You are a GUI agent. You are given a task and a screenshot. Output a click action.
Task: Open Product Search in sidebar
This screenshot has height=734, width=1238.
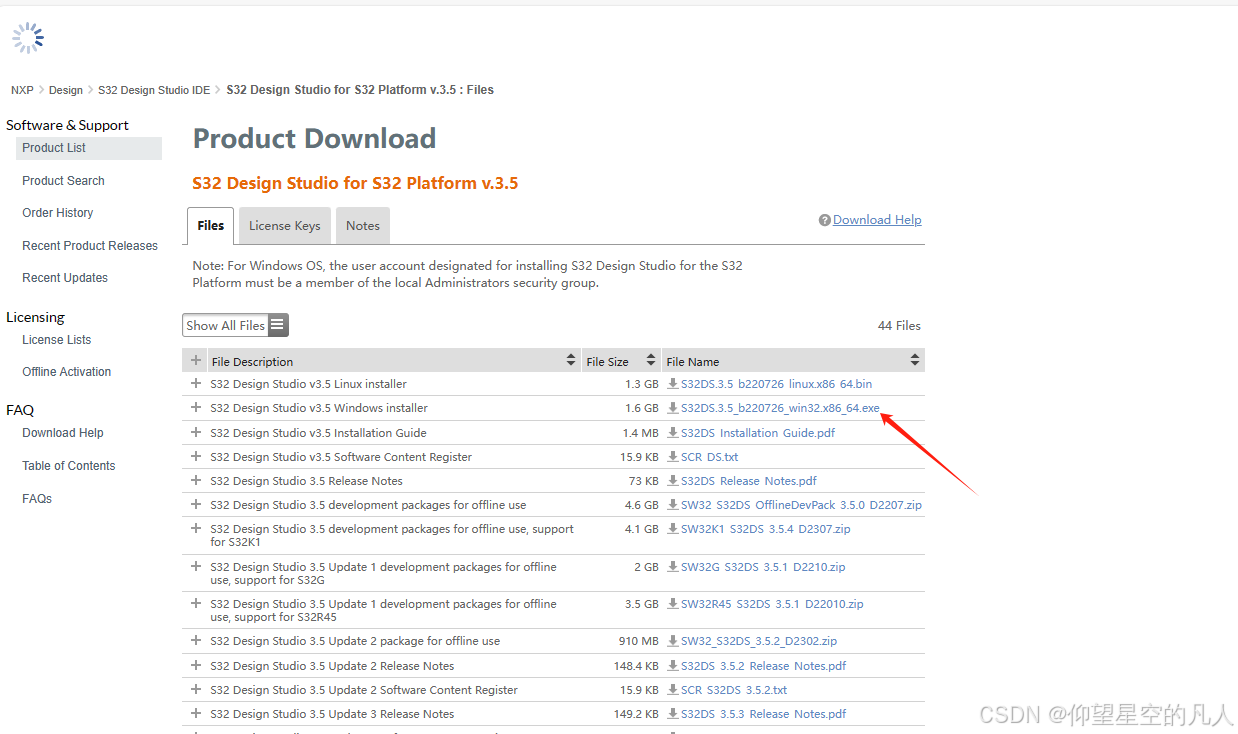63,181
